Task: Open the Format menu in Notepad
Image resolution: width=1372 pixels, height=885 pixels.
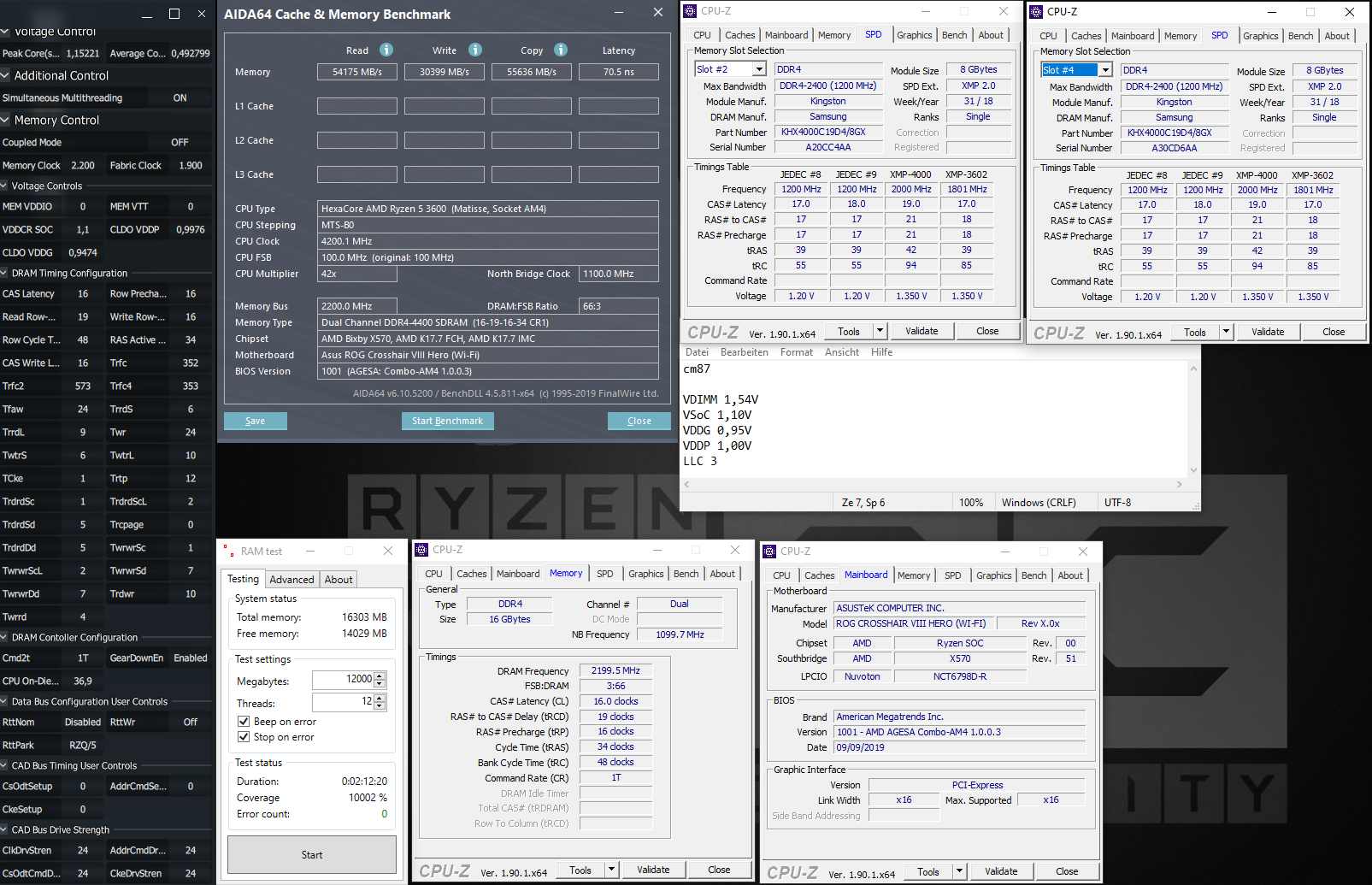Action: click(x=797, y=352)
